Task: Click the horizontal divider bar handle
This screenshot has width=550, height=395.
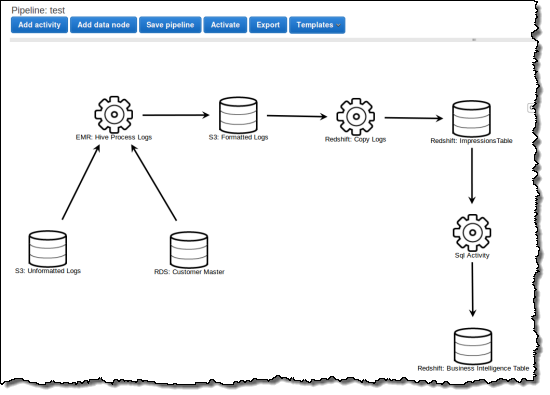Action: [474, 40]
